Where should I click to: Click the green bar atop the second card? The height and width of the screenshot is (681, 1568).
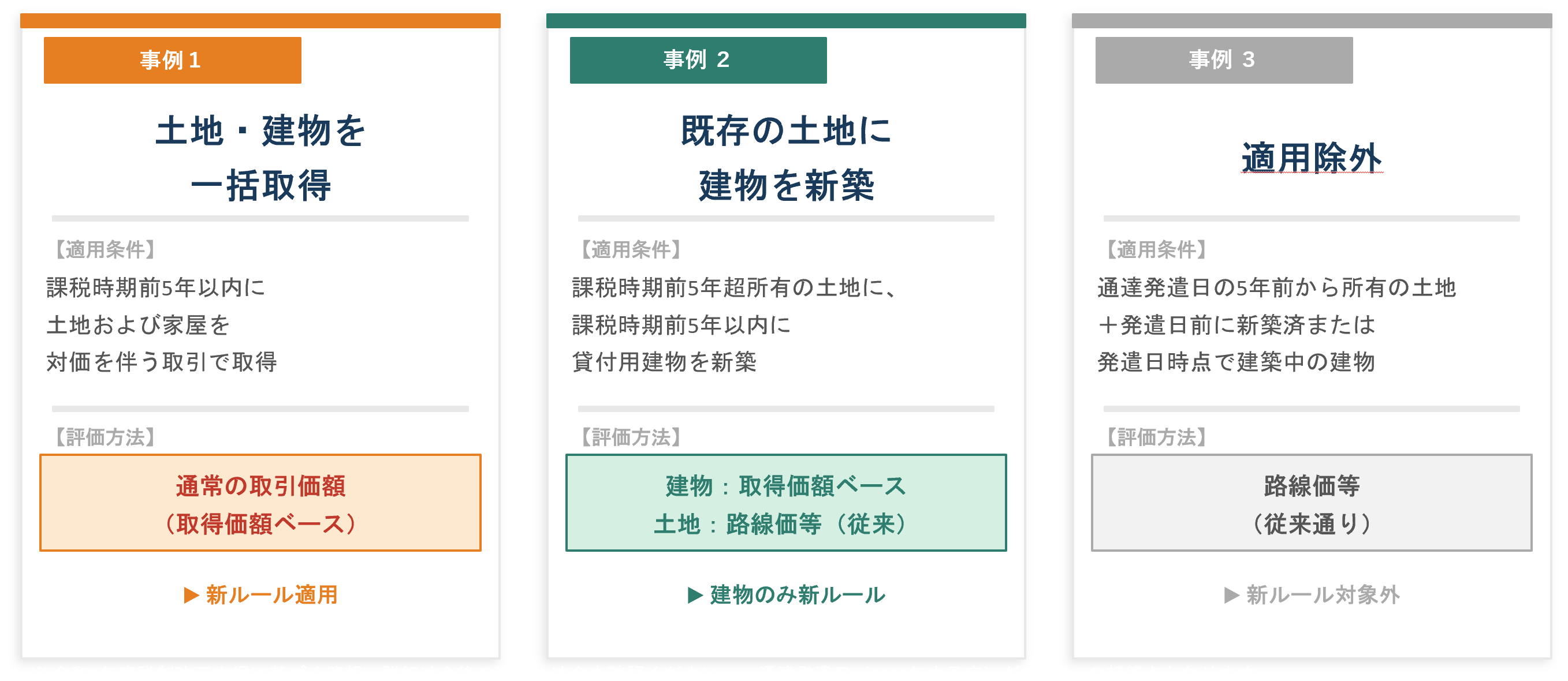tap(786, 21)
